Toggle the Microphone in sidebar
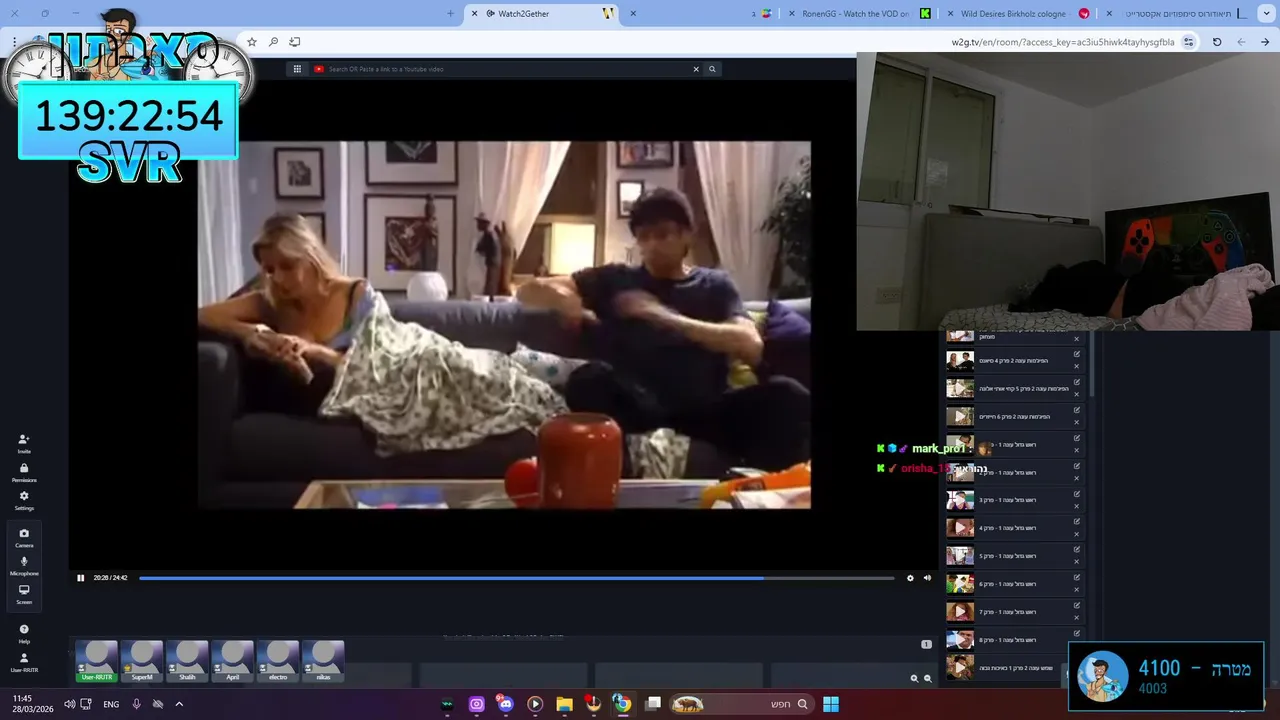Screen dimensions: 1280x720 [24, 566]
